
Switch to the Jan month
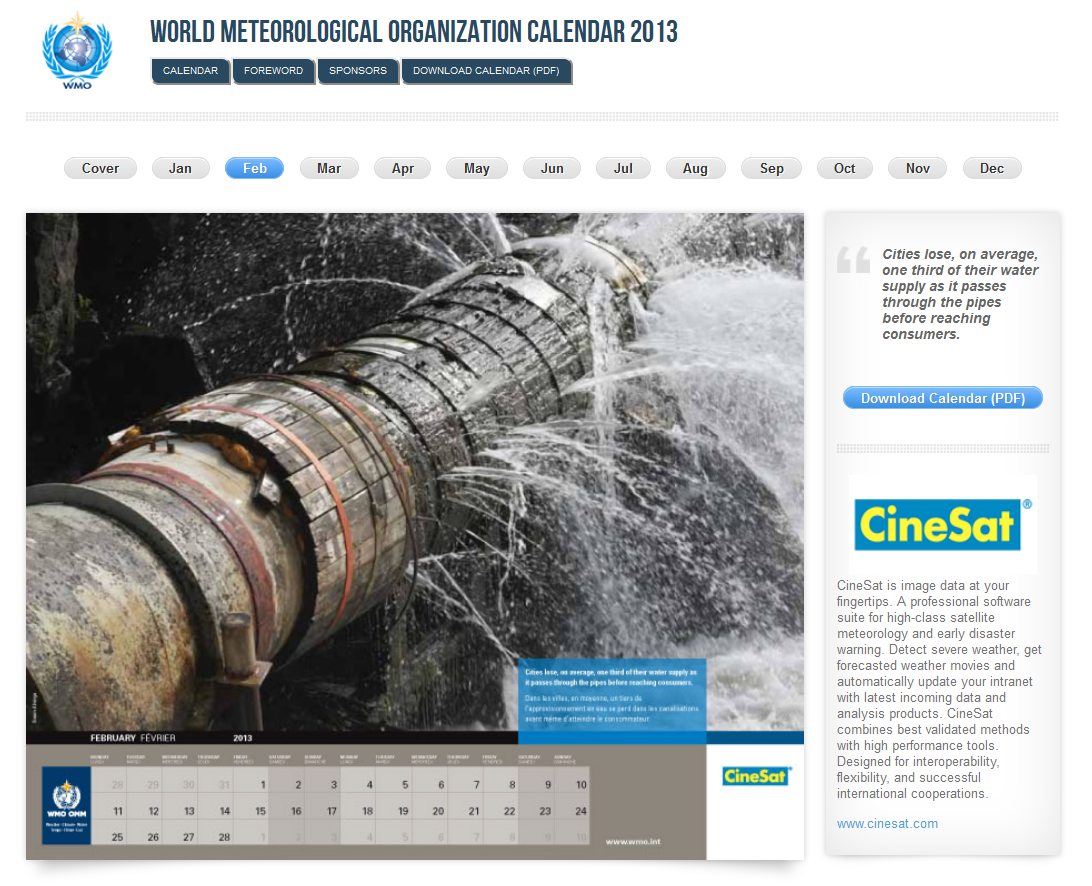180,168
